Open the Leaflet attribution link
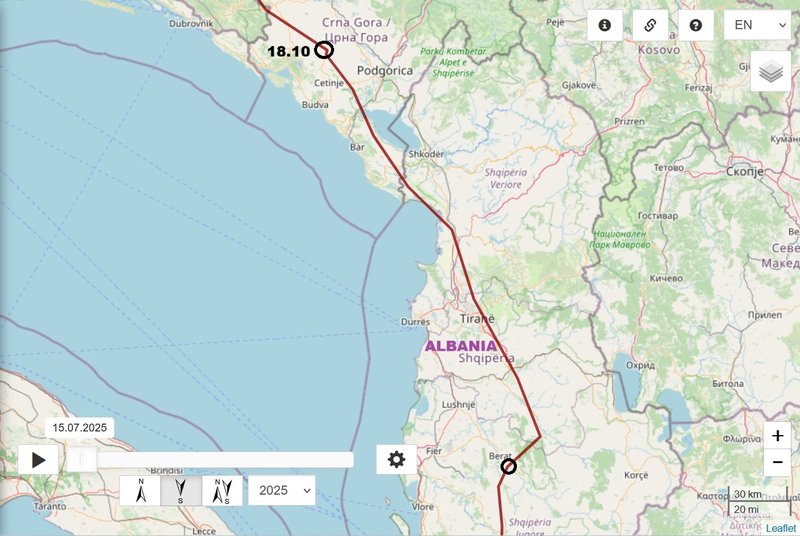Screen dimensions: 800x536 [781, 528]
